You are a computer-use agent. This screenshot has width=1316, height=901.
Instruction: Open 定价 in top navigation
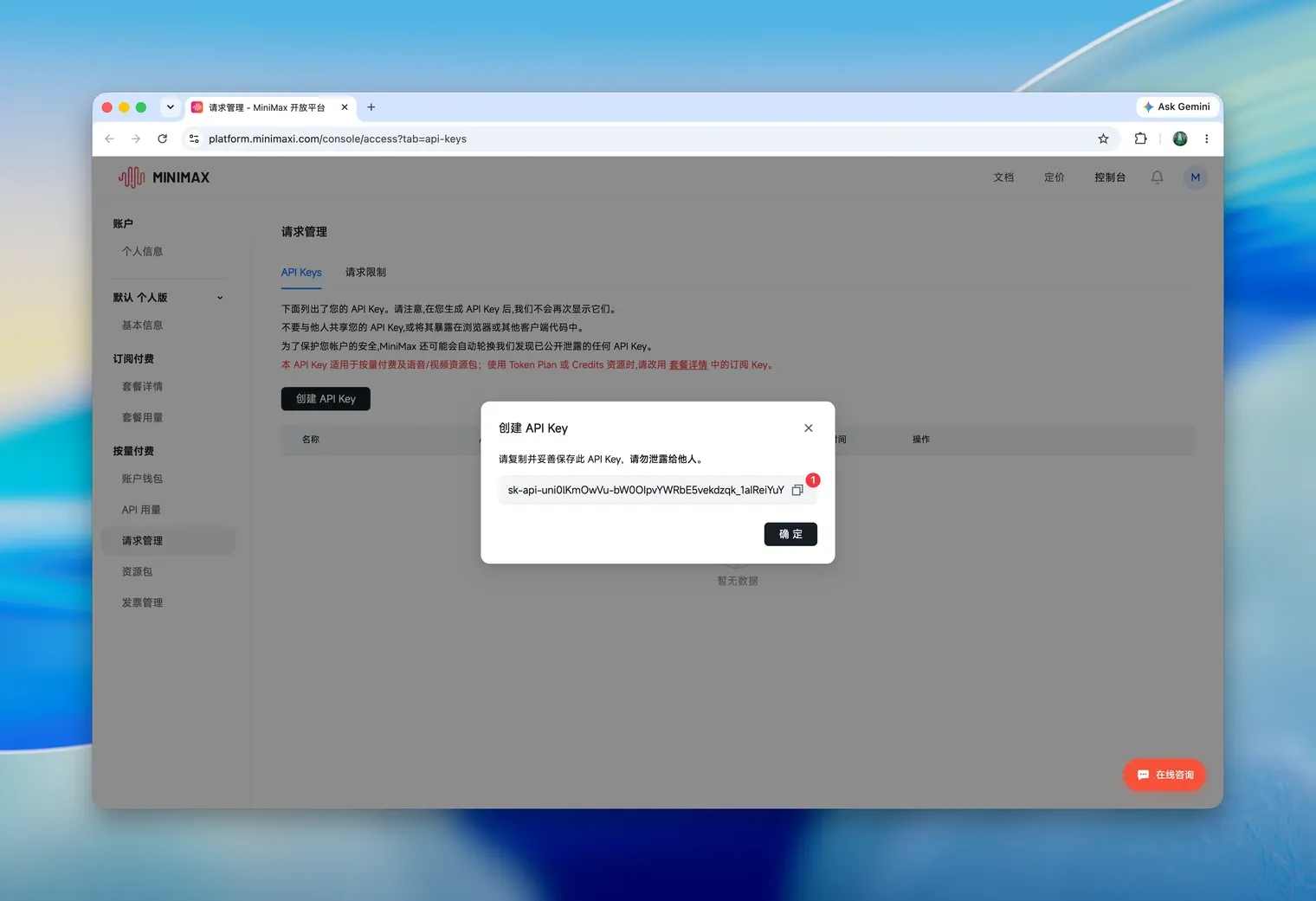(1054, 177)
